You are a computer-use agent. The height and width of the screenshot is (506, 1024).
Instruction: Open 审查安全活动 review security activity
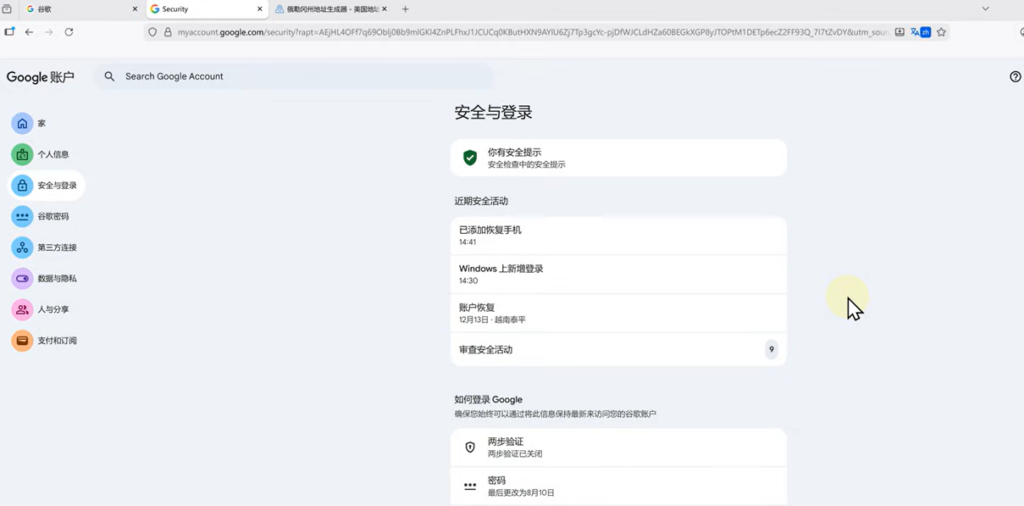tap(618, 350)
